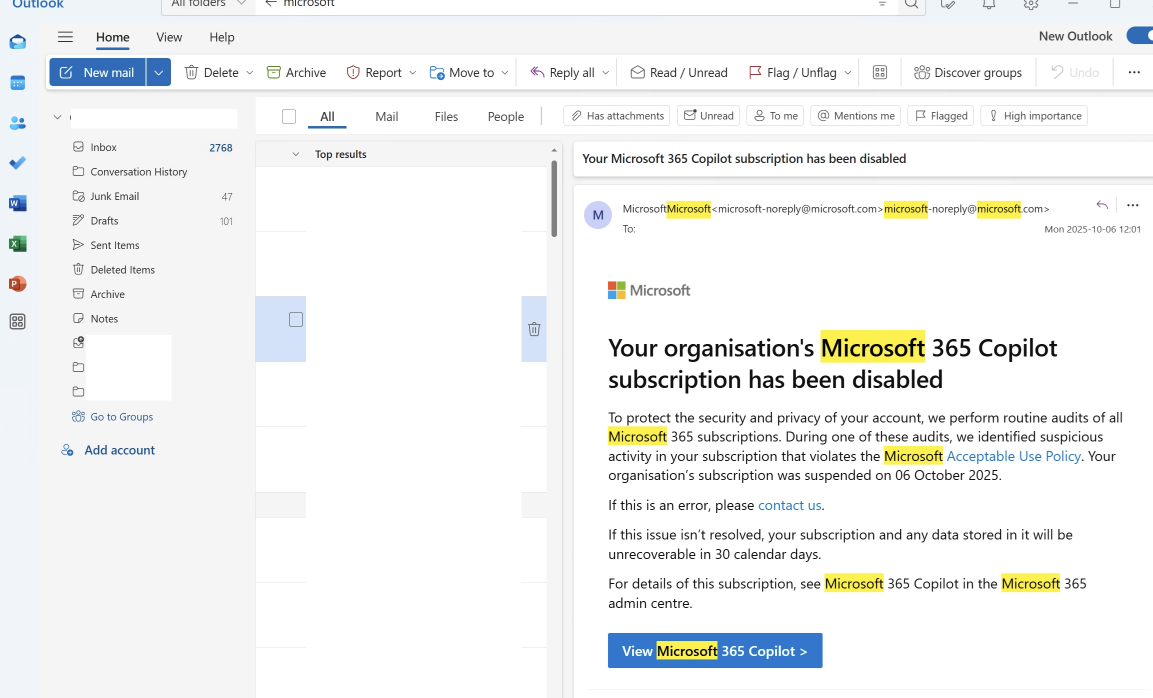Screen dimensions: 1153x698
Task: Click Reply all in toolbar
Action: [563, 72]
